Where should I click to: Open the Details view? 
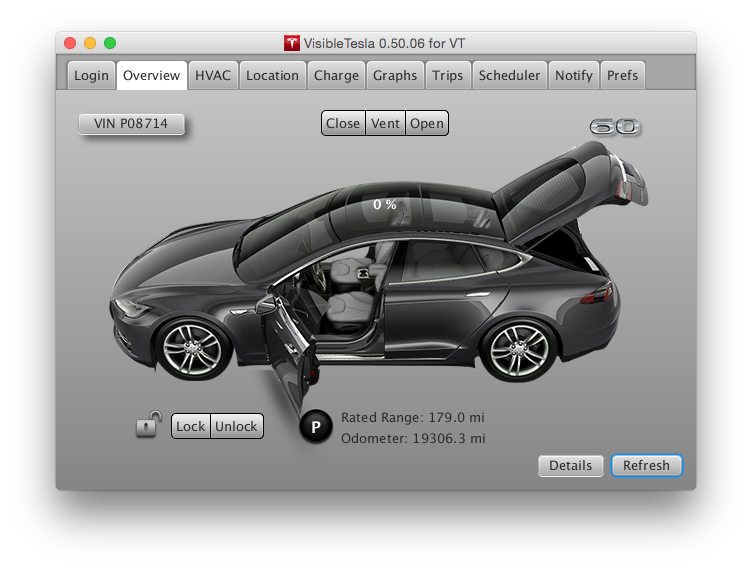[570, 465]
